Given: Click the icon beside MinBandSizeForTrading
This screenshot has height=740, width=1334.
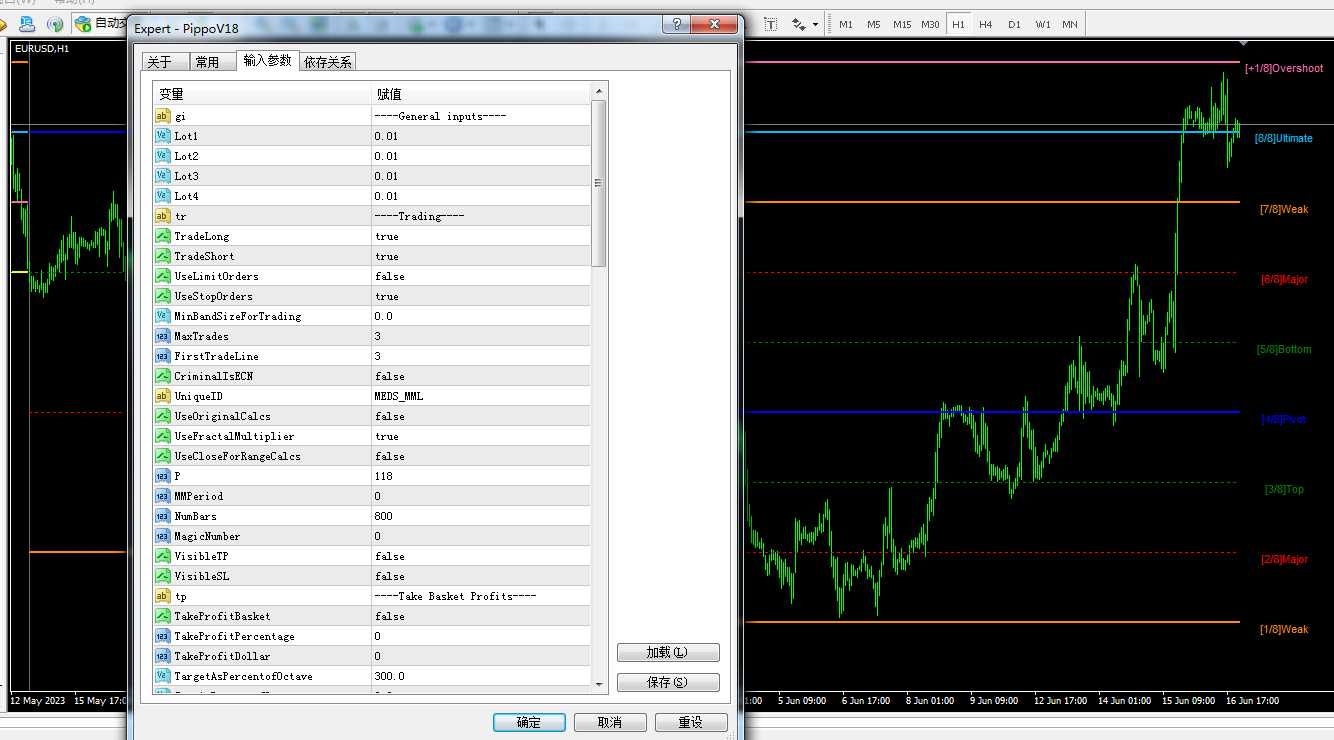Looking at the screenshot, I should (162, 316).
